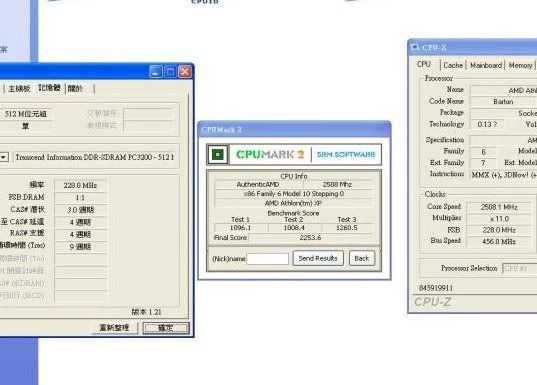Click the (Nick)name input field
This screenshot has height=385, width=537.
(268, 259)
